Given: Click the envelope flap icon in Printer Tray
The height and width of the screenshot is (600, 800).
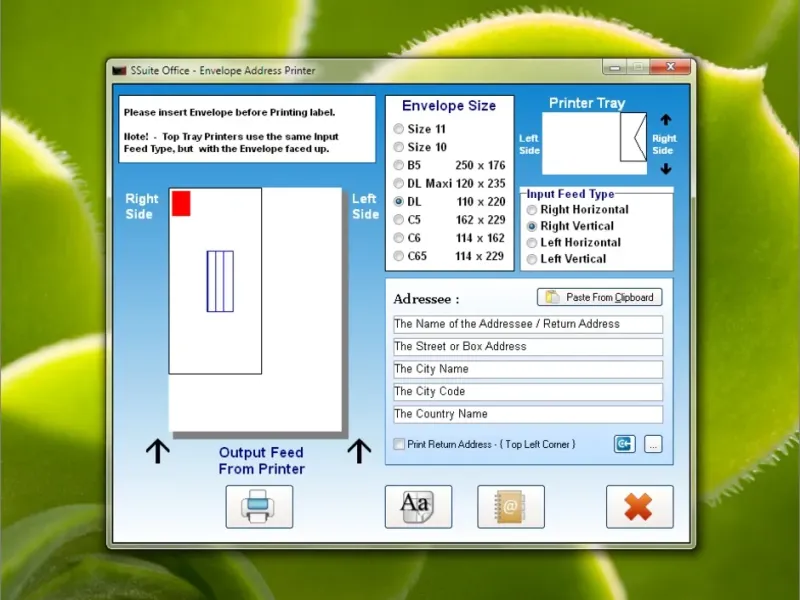Looking at the screenshot, I should pos(633,137).
